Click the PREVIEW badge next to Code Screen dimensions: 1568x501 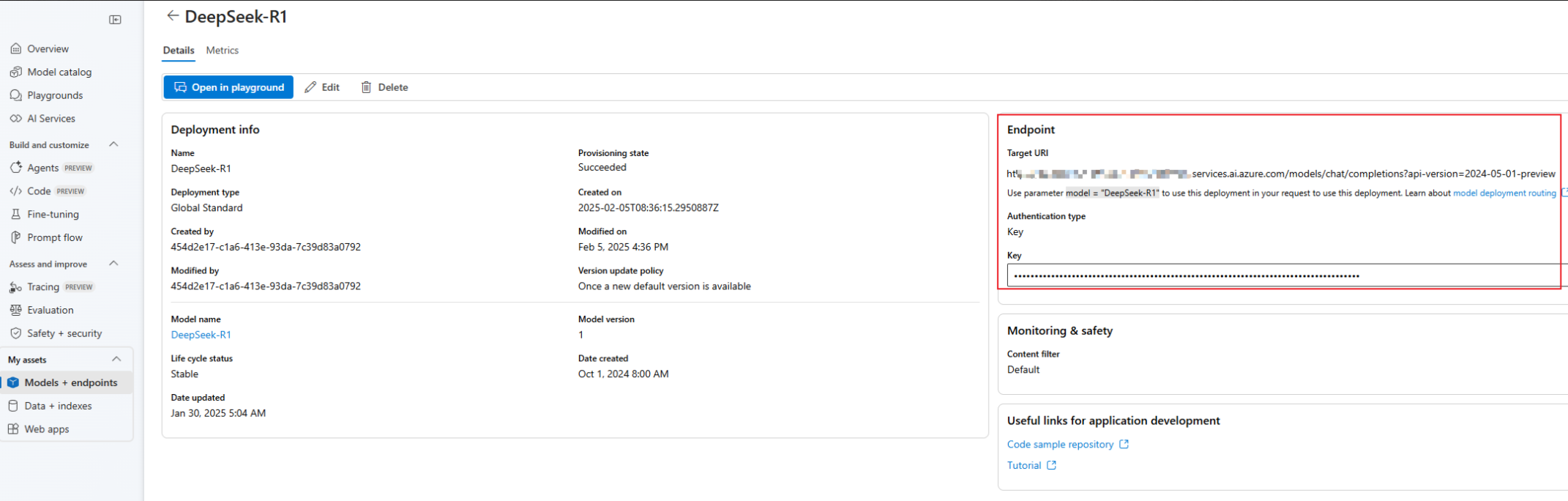(x=71, y=191)
